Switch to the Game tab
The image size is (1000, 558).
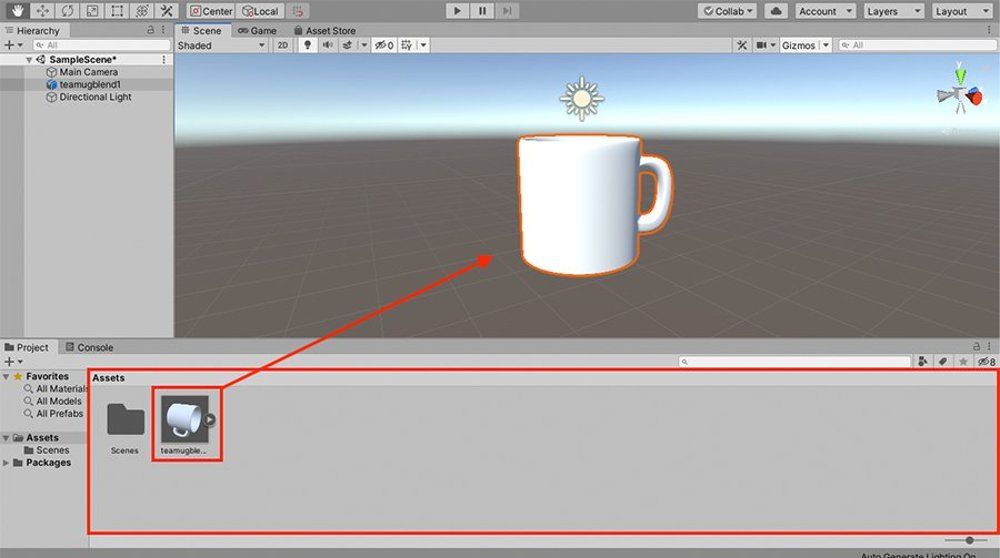click(257, 31)
